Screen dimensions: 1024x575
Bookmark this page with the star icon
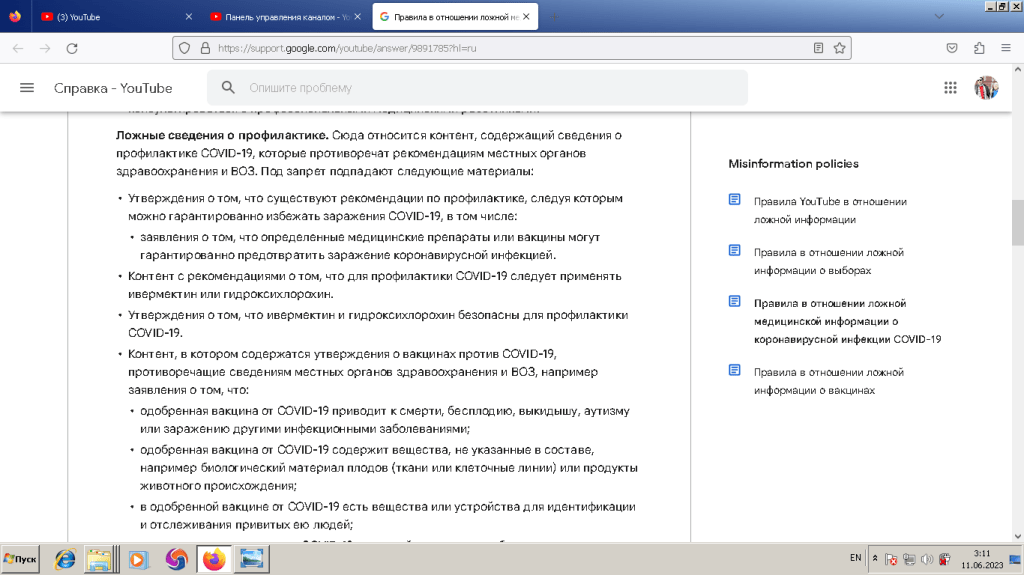click(x=840, y=48)
